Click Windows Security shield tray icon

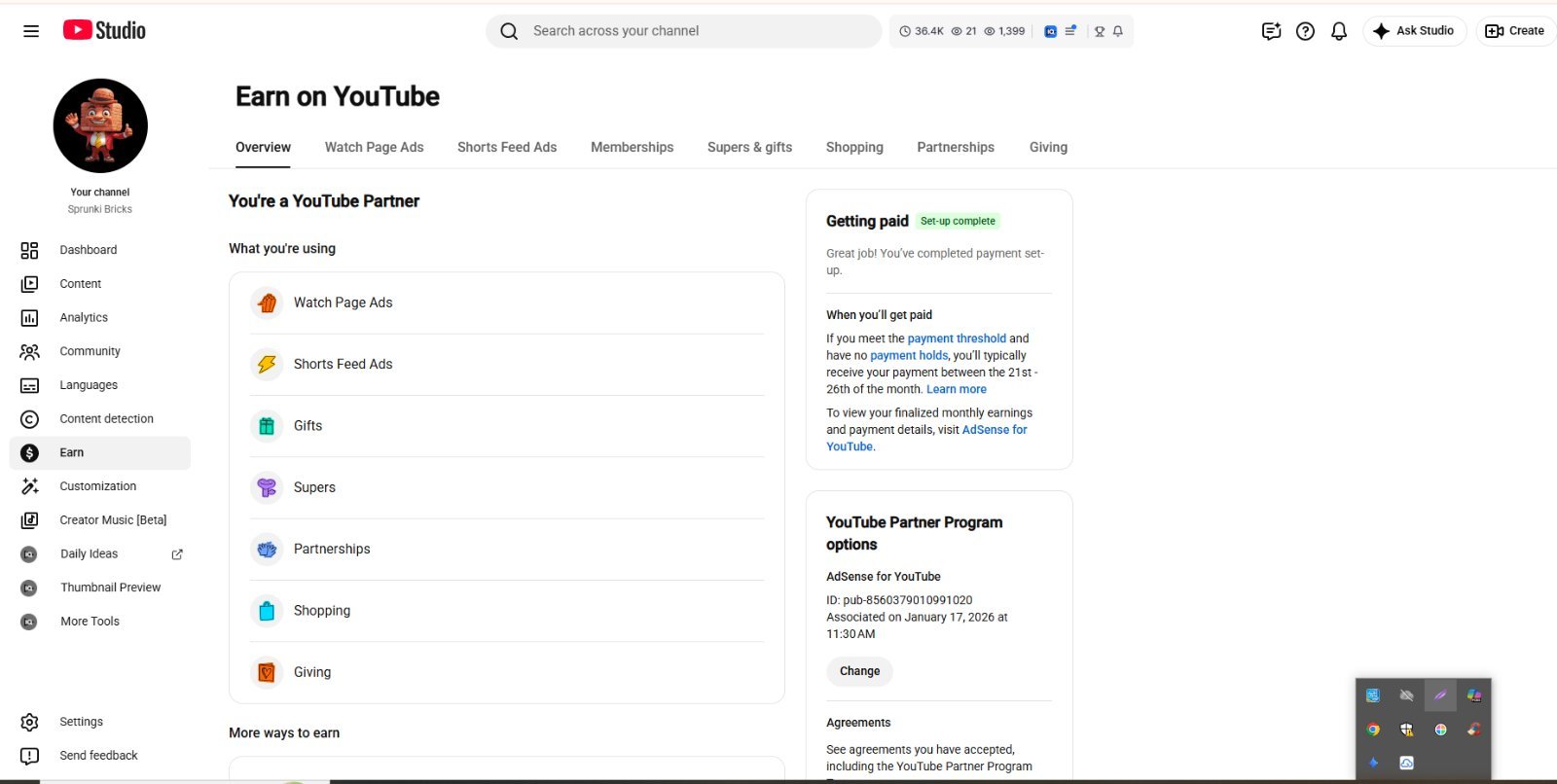click(1406, 730)
